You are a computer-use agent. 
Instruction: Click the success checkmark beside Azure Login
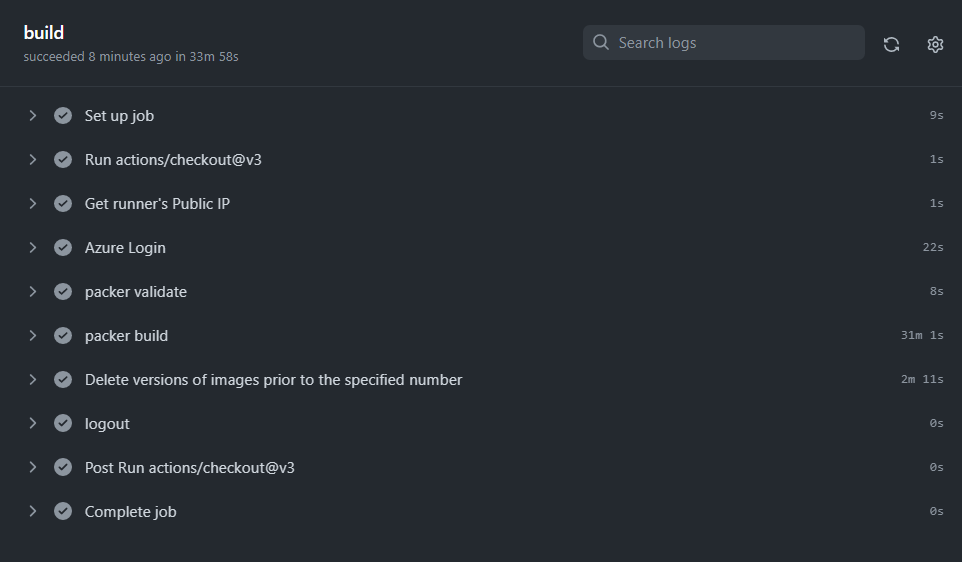[63, 248]
